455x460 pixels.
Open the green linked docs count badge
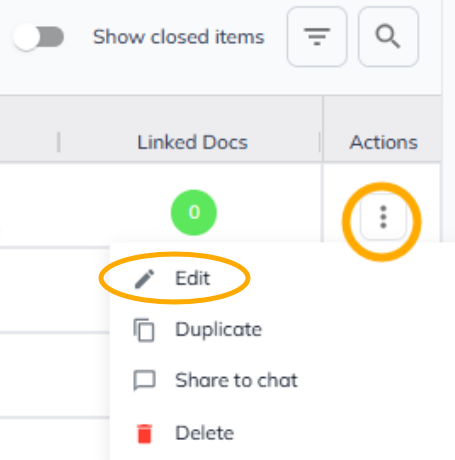click(194, 212)
